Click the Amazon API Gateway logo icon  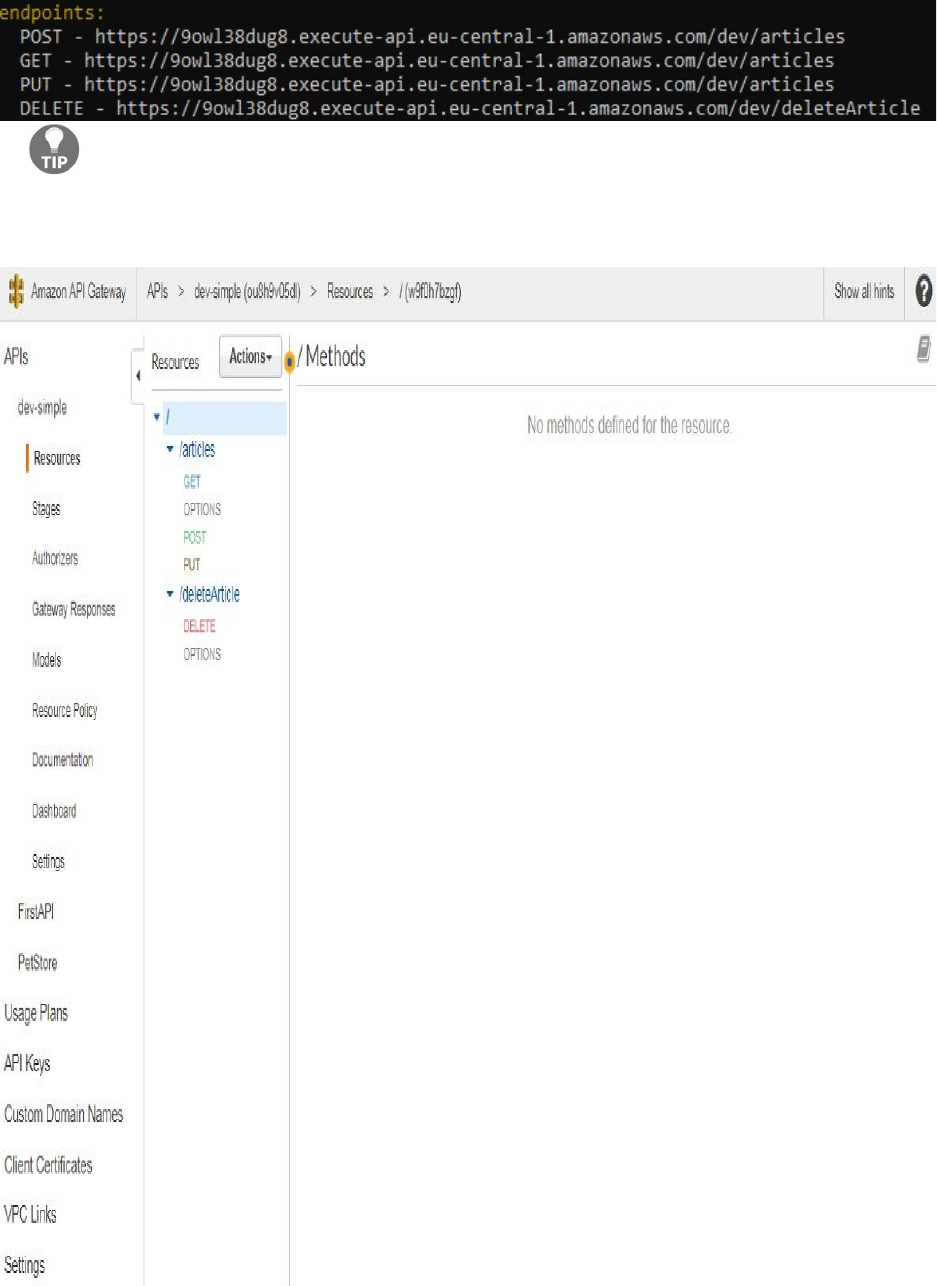[x=15, y=292]
